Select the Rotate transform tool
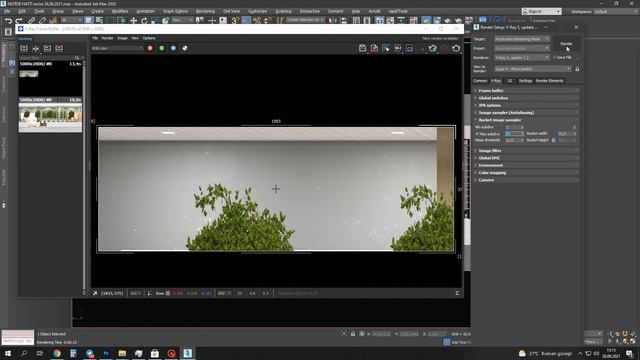The width and height of the screenshot is (640, 360). (144, 20)
